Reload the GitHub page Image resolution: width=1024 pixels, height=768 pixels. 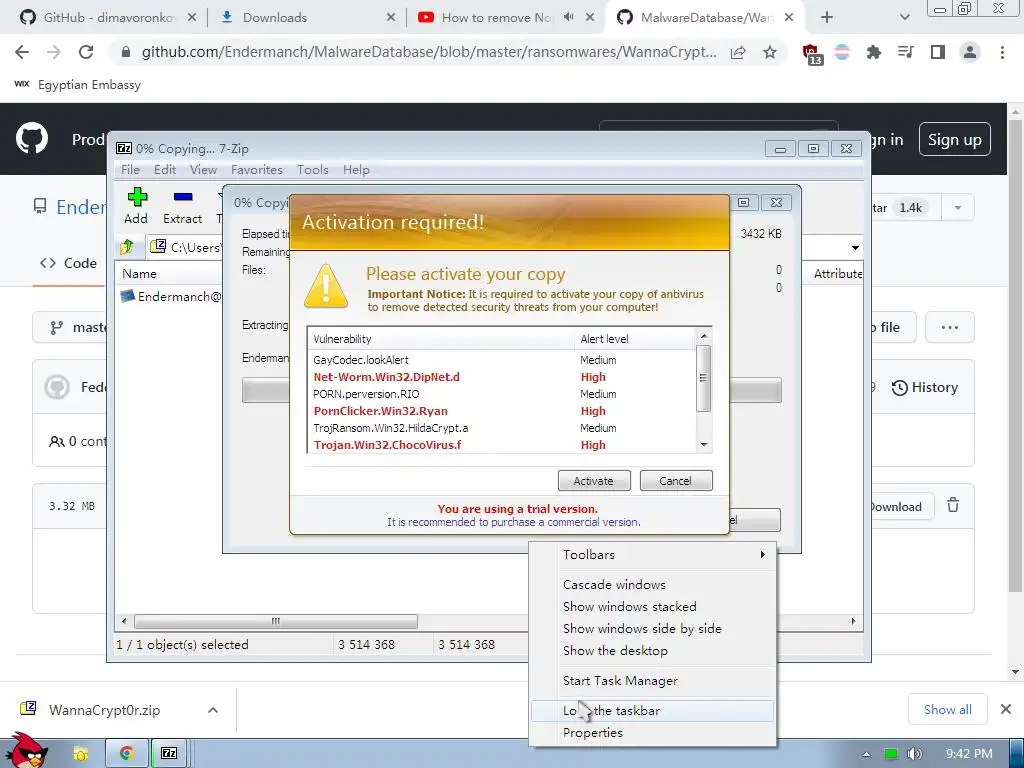tap(86, 52)
